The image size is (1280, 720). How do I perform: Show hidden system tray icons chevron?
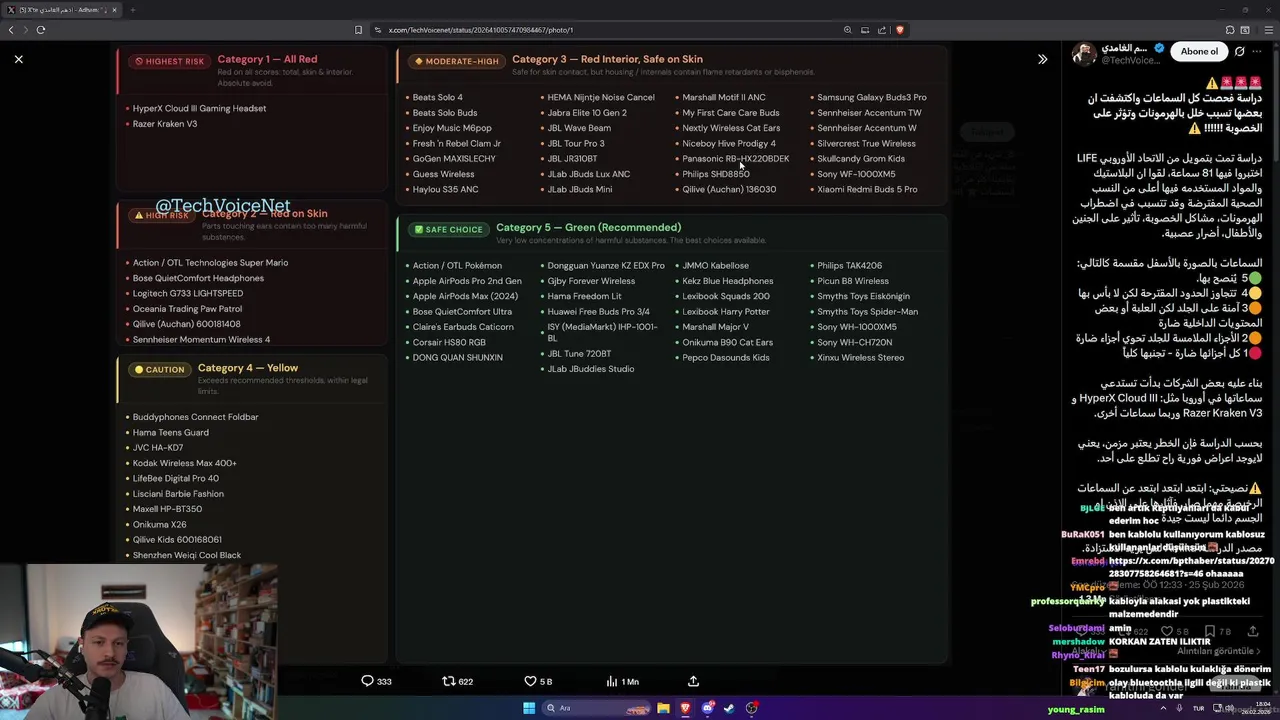coord(1163,708)
